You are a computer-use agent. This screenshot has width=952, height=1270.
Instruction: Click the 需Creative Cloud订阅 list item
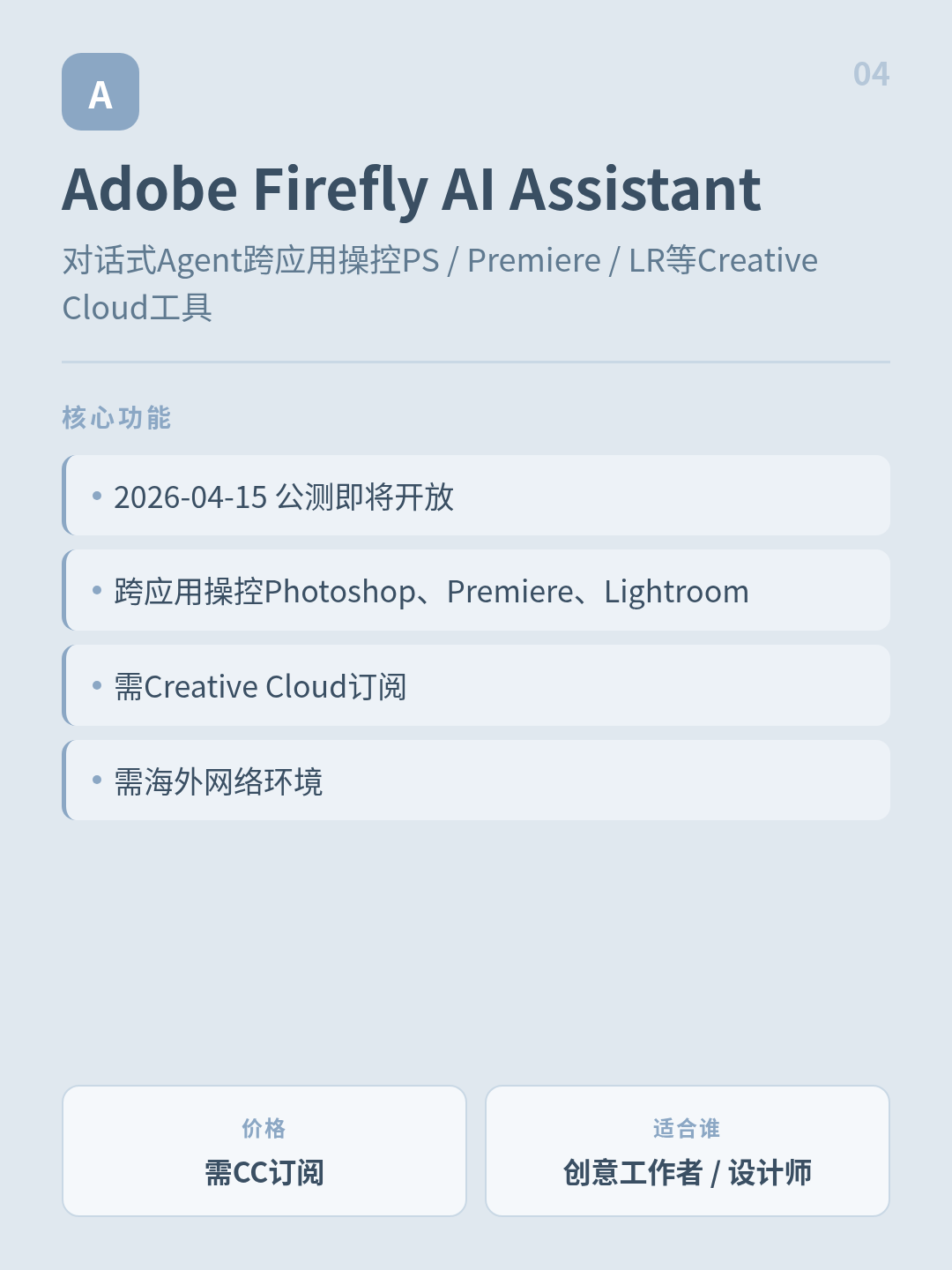point(476,685)
